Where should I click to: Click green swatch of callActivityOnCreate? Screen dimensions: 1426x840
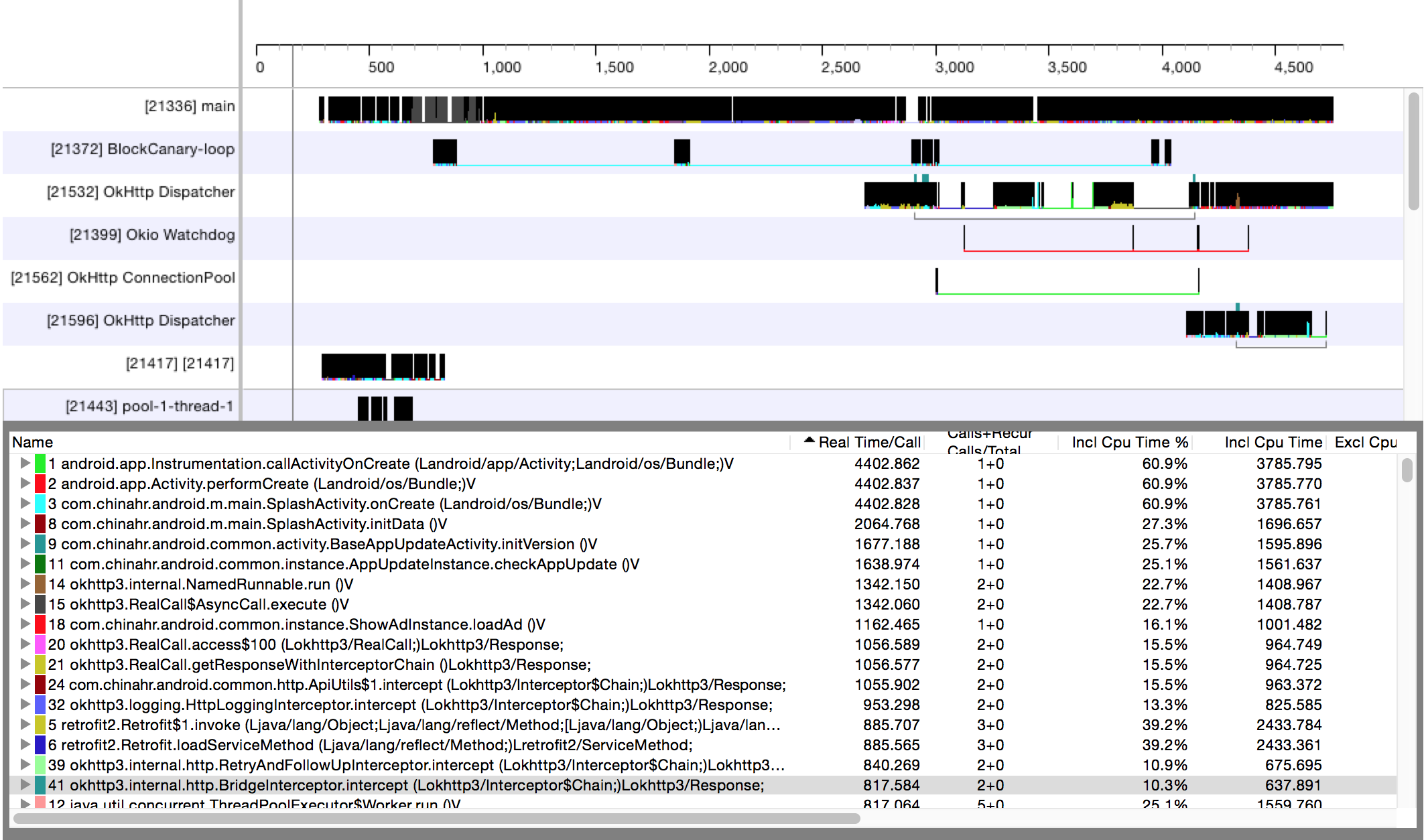point(40,464)
